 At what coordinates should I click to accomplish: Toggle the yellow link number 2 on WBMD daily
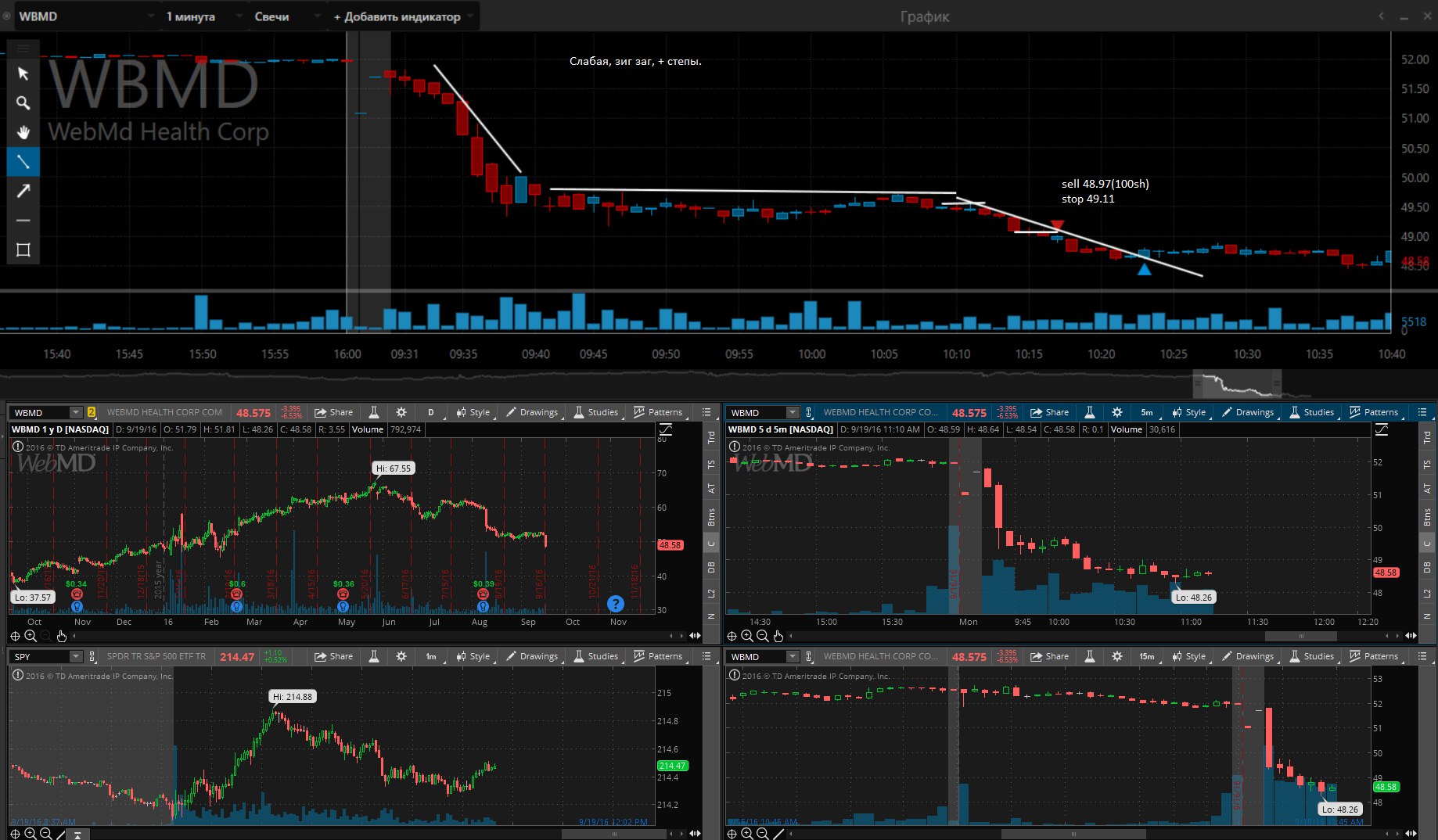92,412
